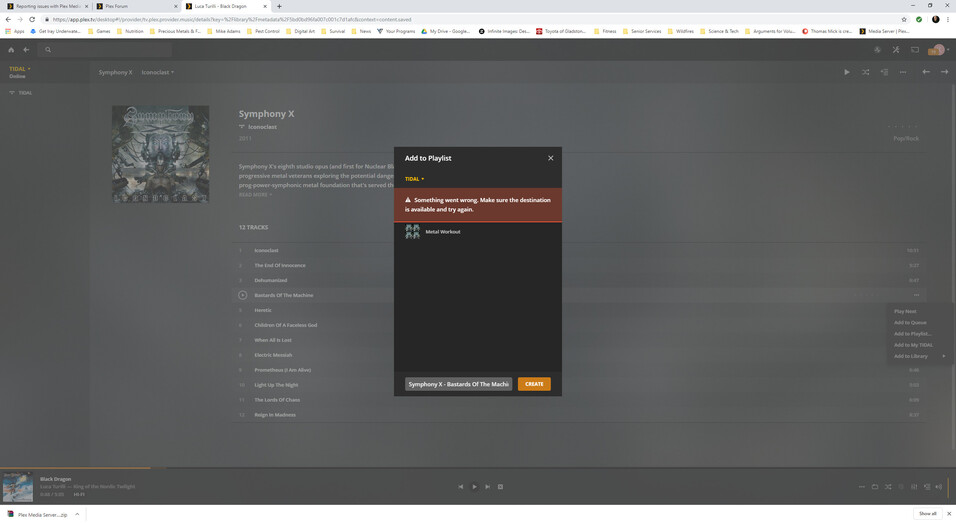Open Symphony X breadcrumb link
The image size is (956, 523).
[x=115, y=72]
